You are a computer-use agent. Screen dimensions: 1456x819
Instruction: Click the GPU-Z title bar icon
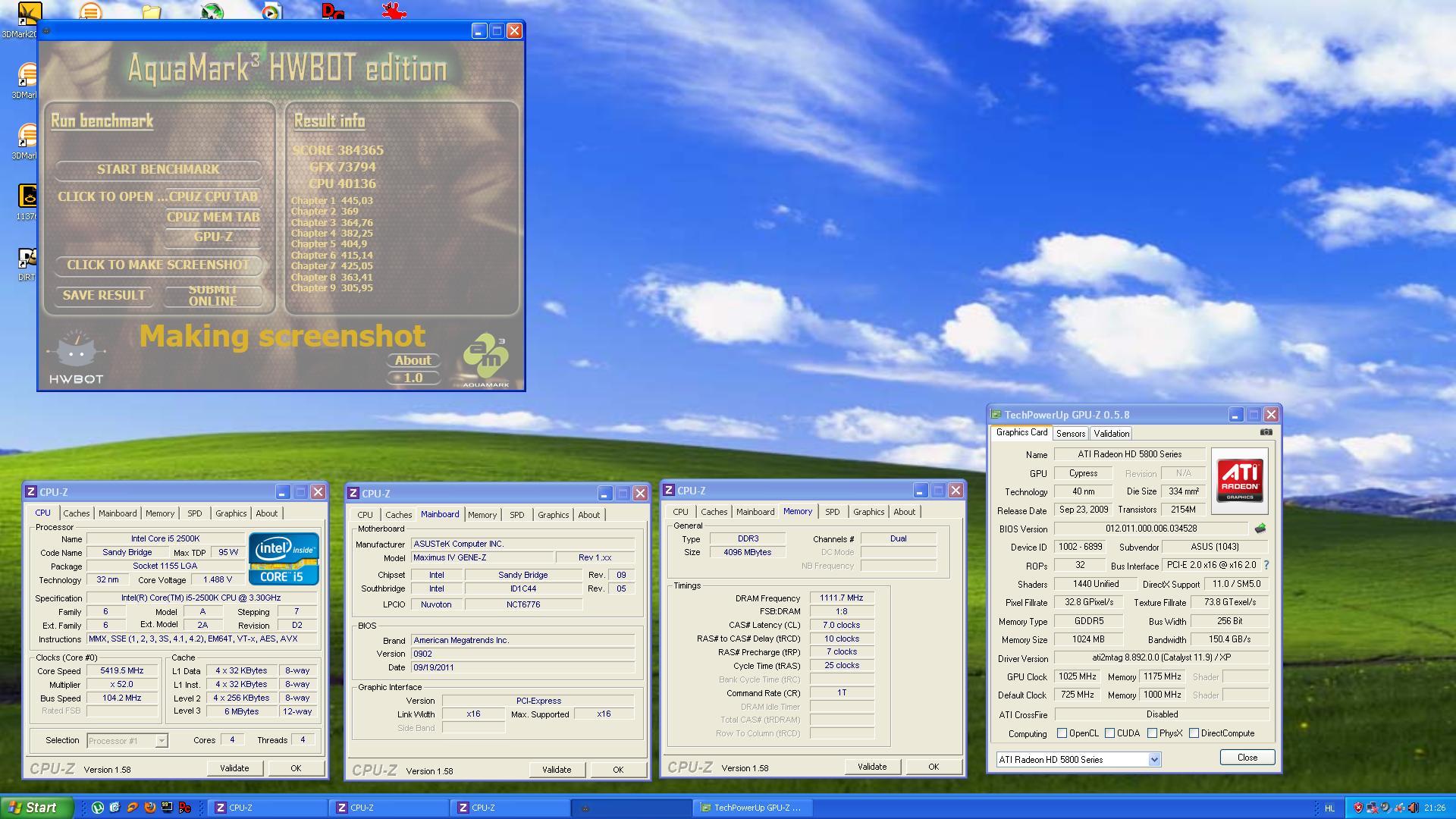point(996,415)
